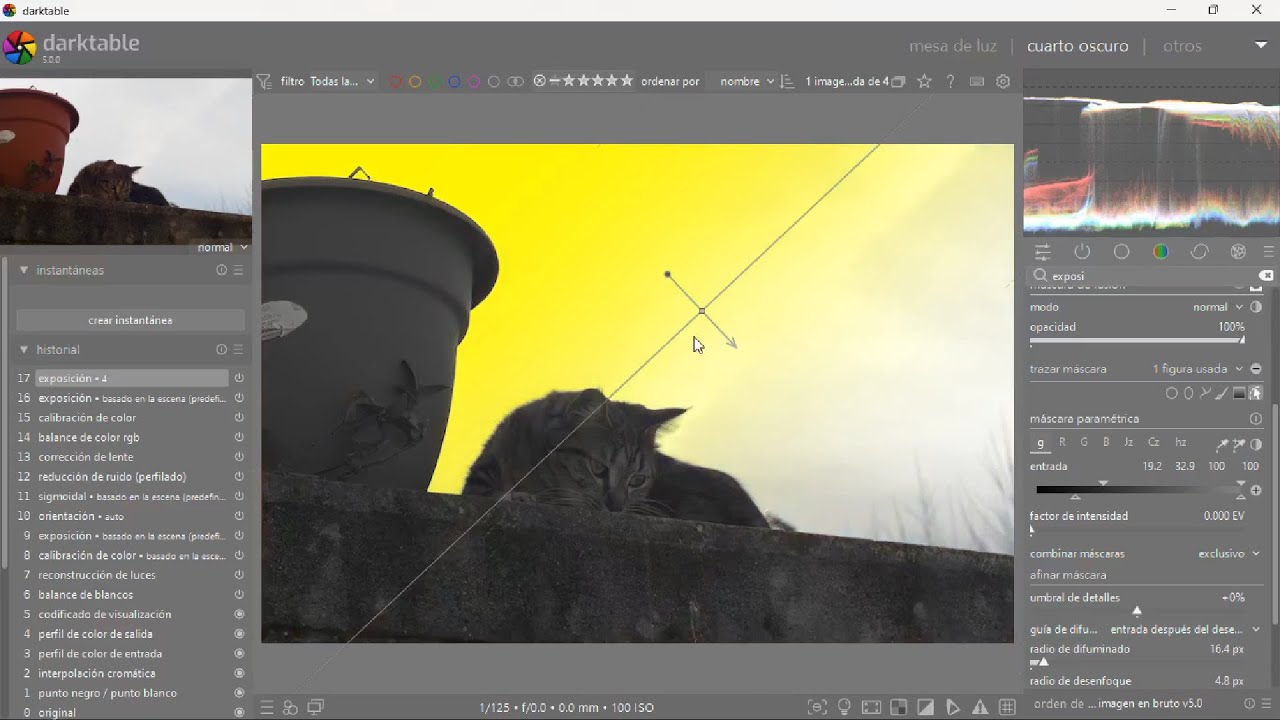Select history entry reducción de ruido (perfilado)
Image resolution: width=1280 pixels, height=720 pixels.
coord(112,477)
